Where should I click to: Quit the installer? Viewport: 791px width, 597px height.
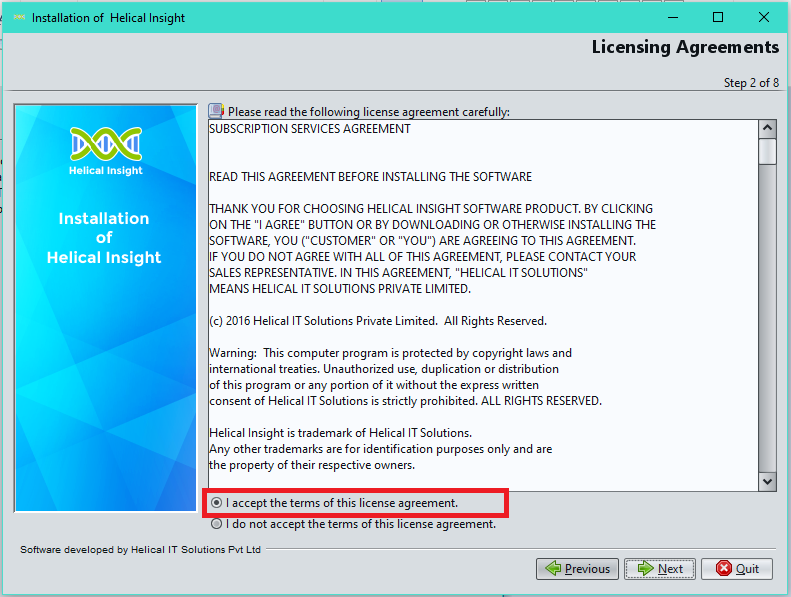point(737,569)
